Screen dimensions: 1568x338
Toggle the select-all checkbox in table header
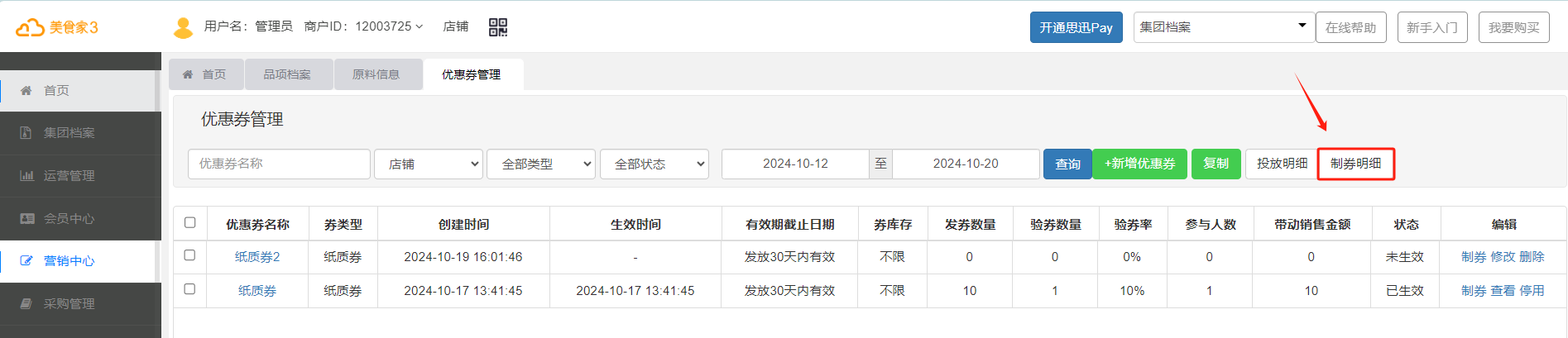click(189, 223)
